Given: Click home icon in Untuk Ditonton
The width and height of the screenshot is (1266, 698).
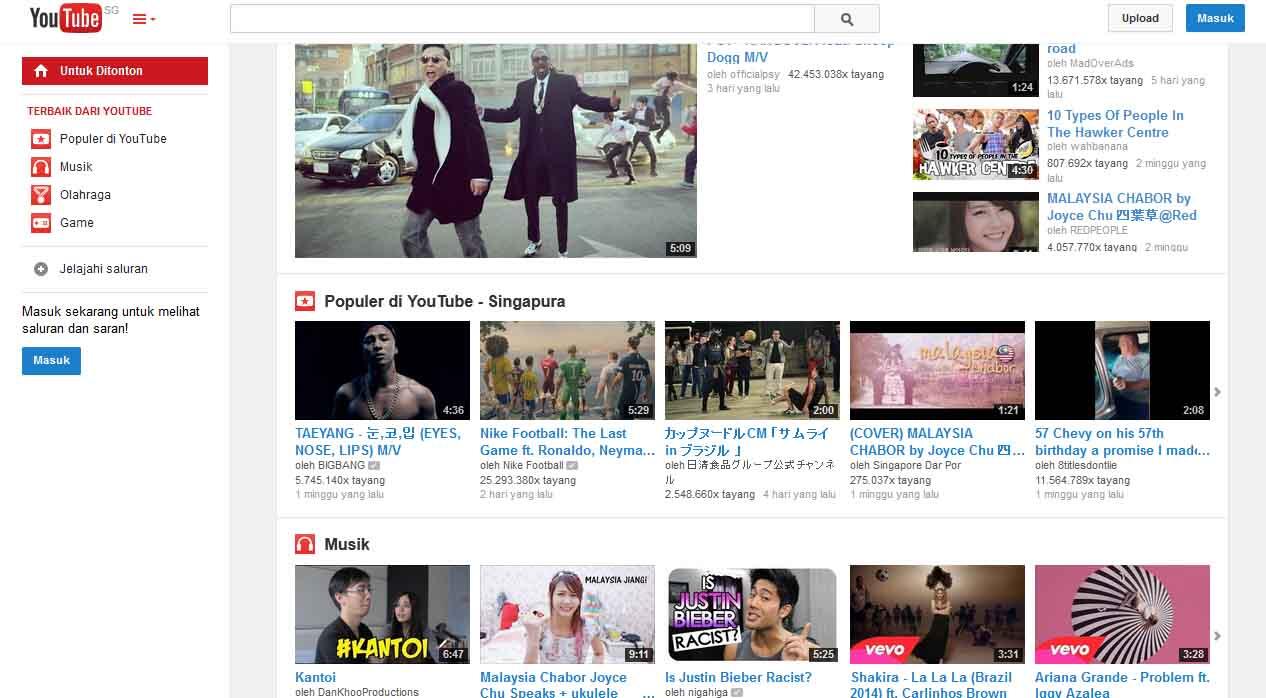Looking at the screenshot, I should (x=40, y=71).
